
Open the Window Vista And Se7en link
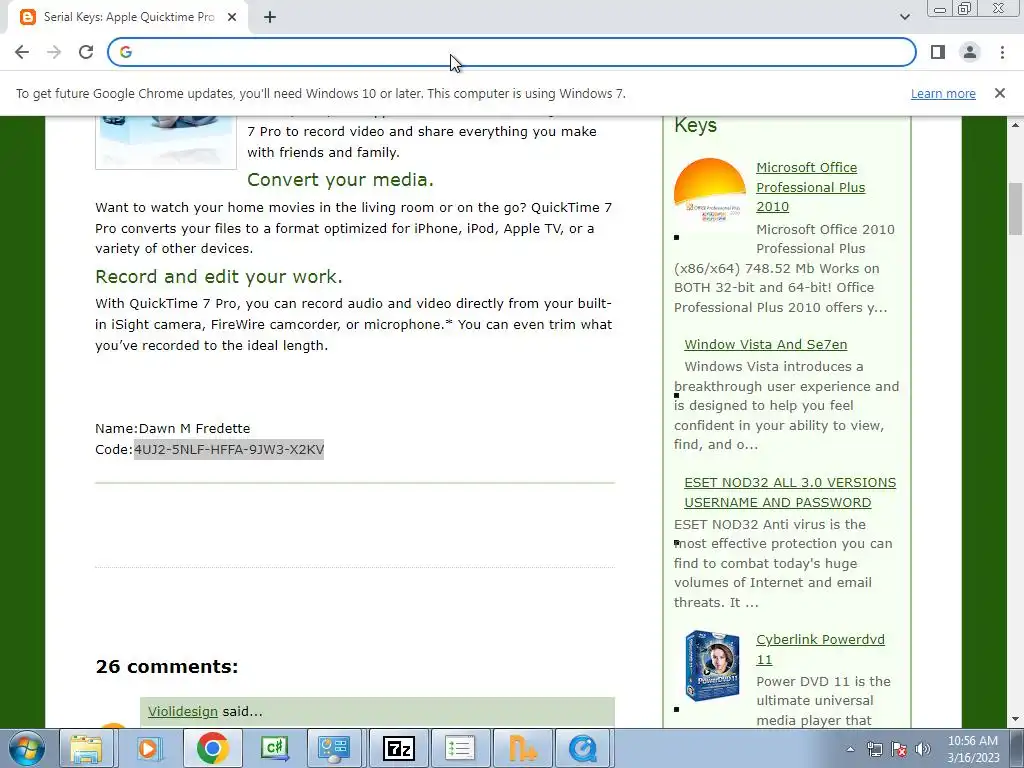[765, 344]
